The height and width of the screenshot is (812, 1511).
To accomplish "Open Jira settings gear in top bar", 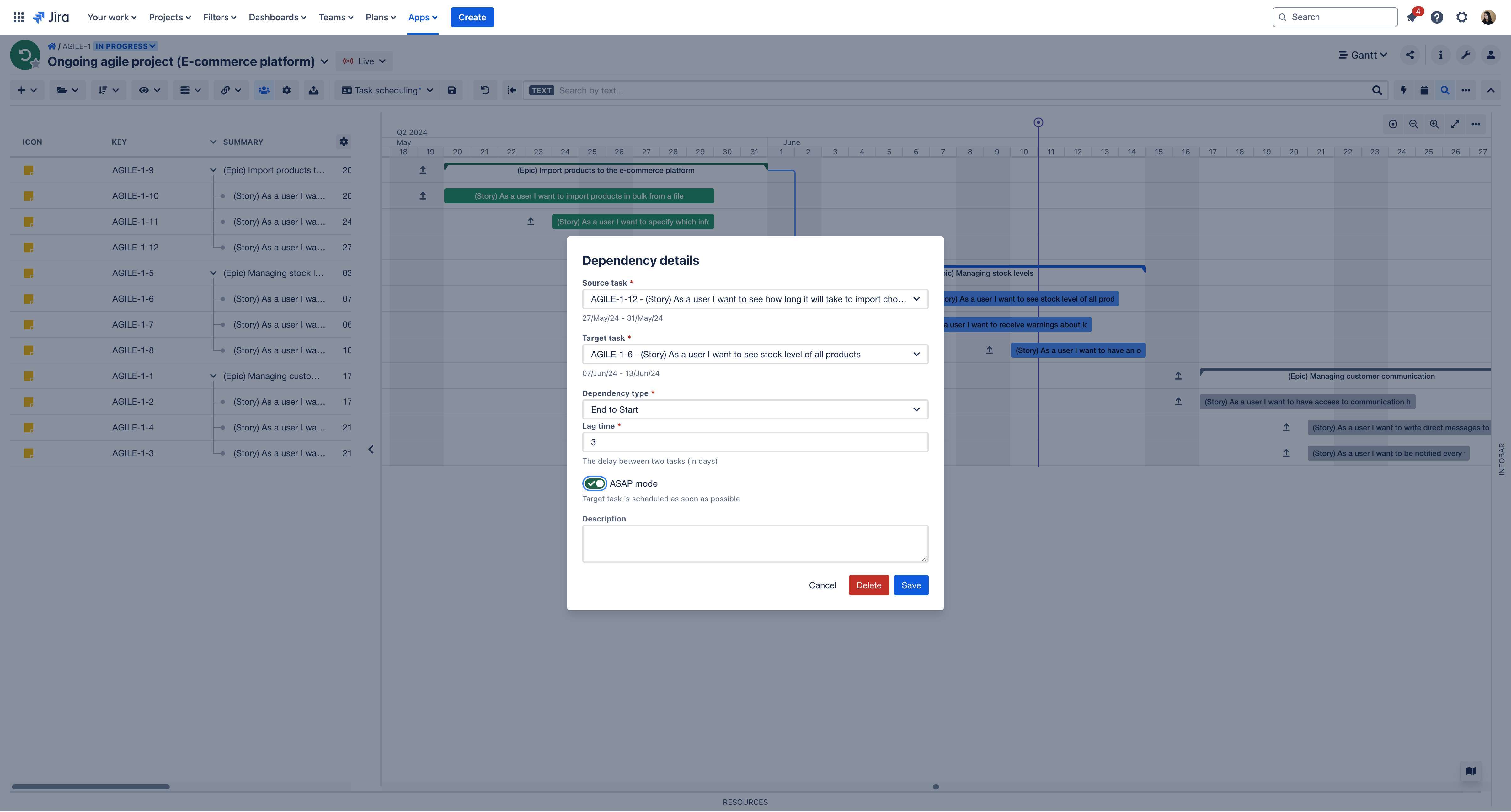I will [1462, 17].
